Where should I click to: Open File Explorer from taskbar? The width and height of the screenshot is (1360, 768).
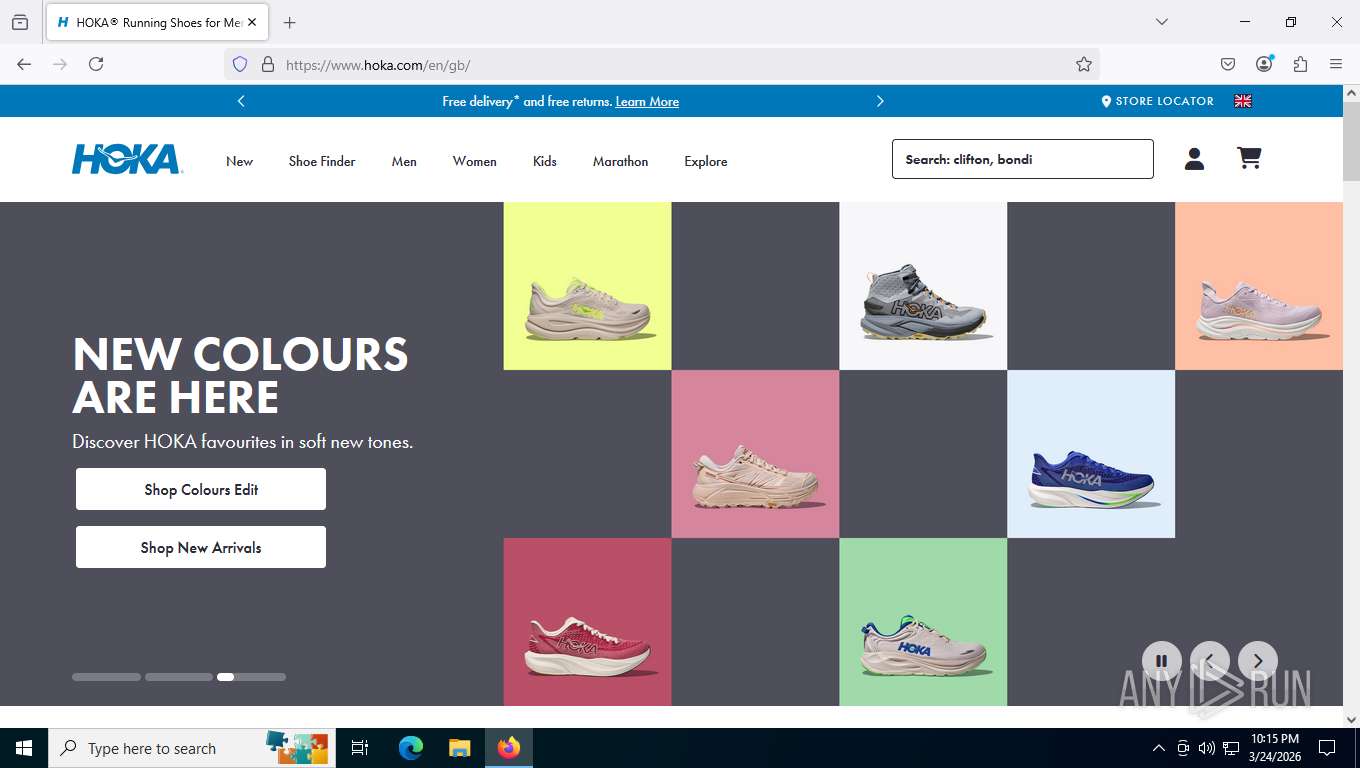pyautogui.click(x=459, y=748)
